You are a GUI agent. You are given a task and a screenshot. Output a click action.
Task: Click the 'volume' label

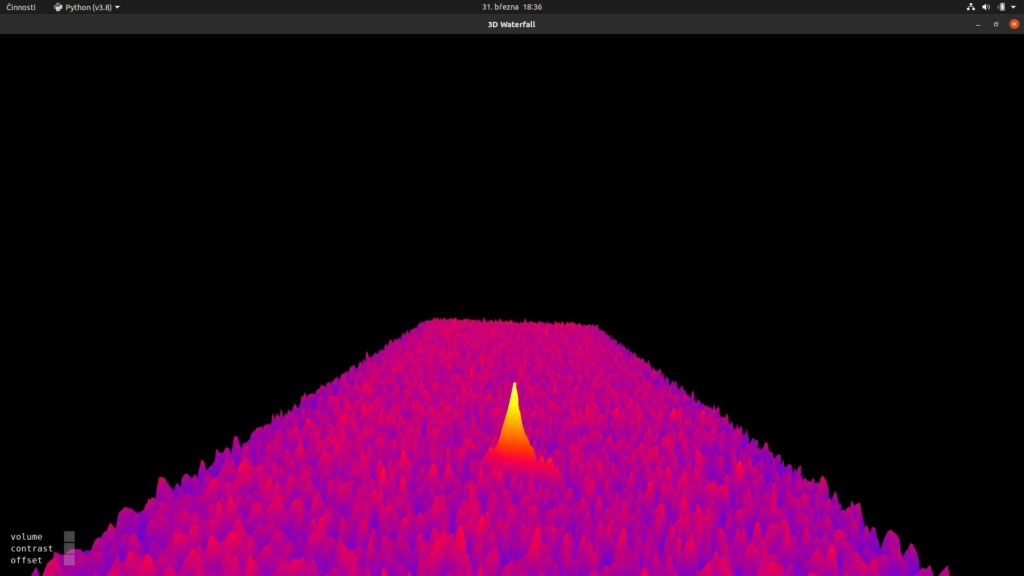pyautogui.click(x=26, y=537)
